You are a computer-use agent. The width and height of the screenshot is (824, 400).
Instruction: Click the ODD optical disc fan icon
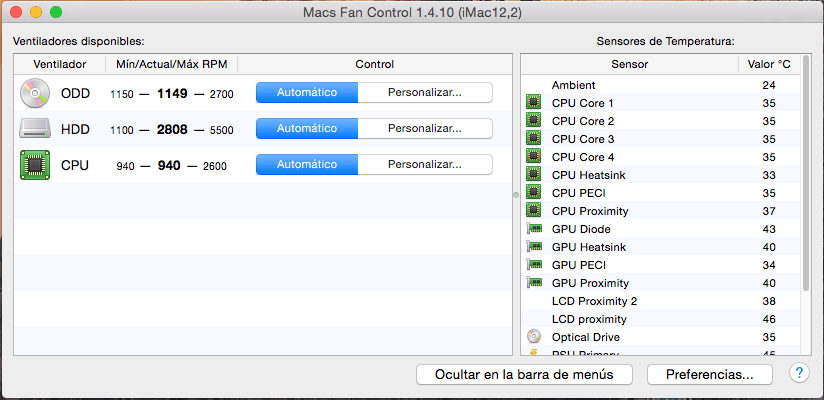point(35,93)
